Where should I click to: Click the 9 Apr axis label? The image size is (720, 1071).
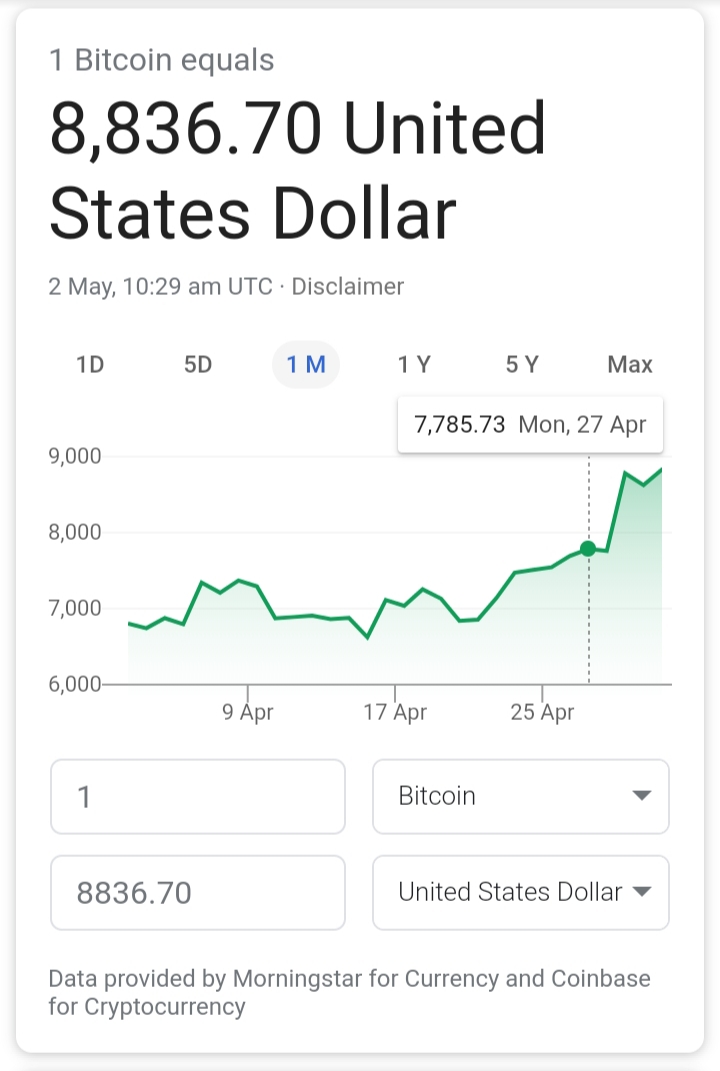click(248, 713)
